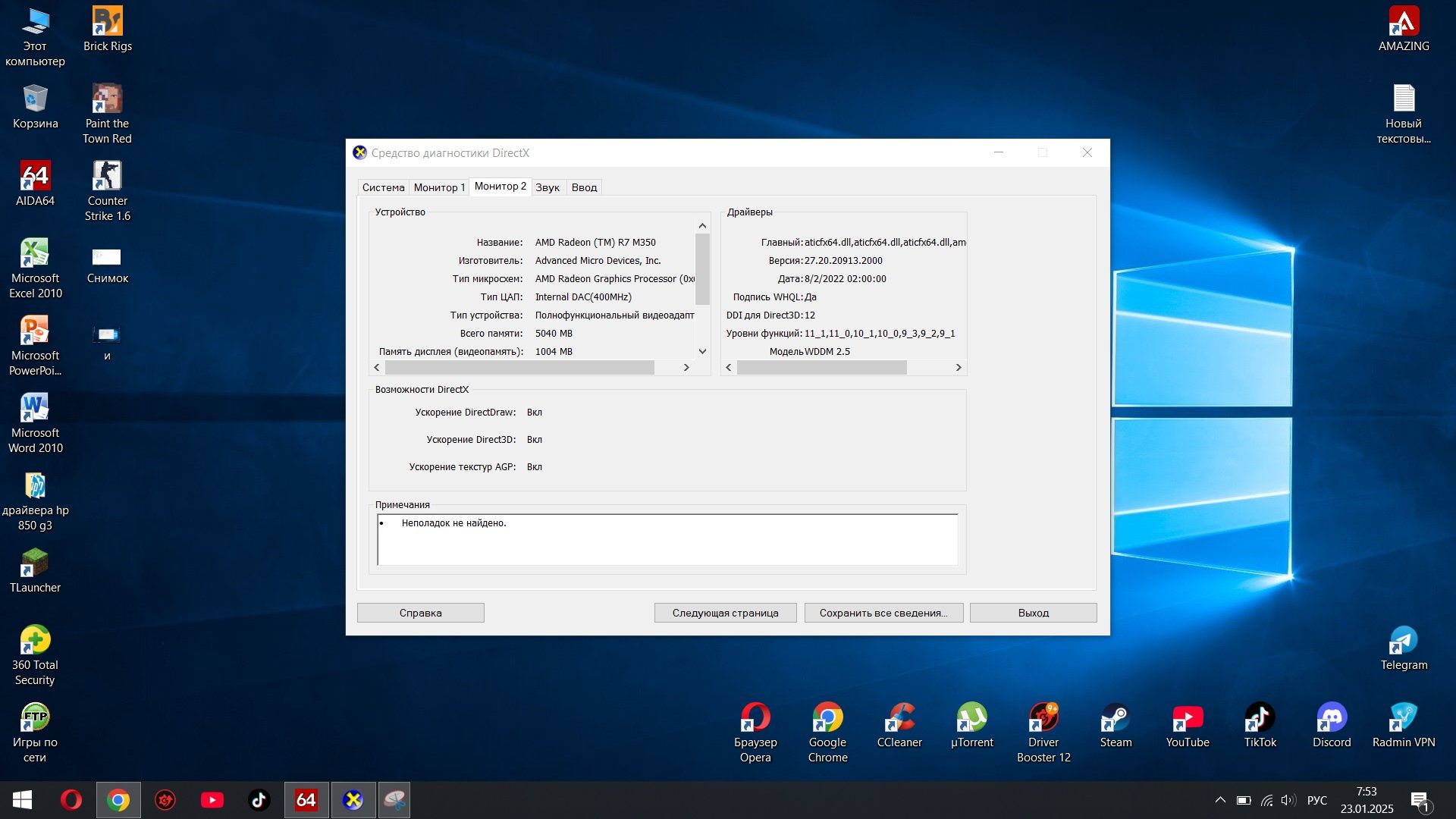The image size is (1456, 819).
Task: Click the µTorrent desktop shortcut
Action: pyautogui.click(x=971, y=725)
